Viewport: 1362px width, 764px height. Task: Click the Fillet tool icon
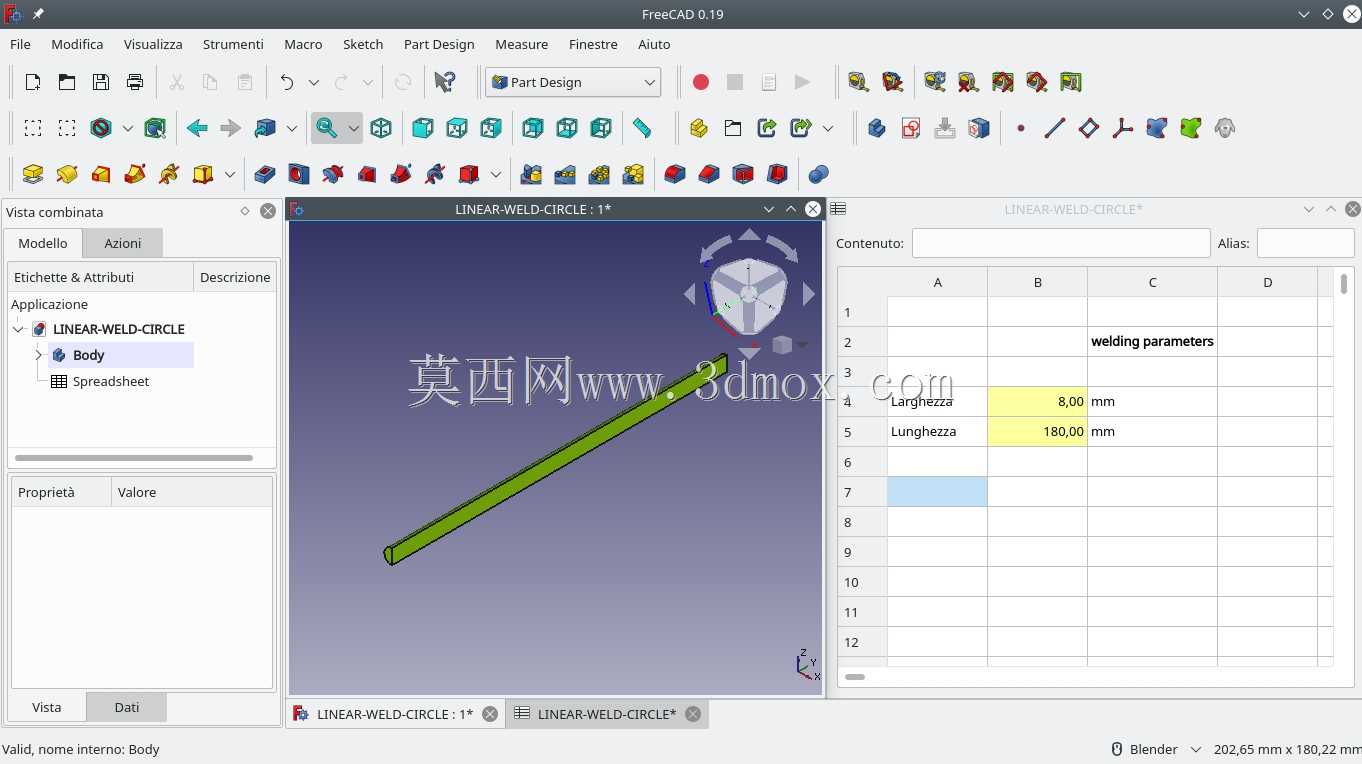(675, 174)
